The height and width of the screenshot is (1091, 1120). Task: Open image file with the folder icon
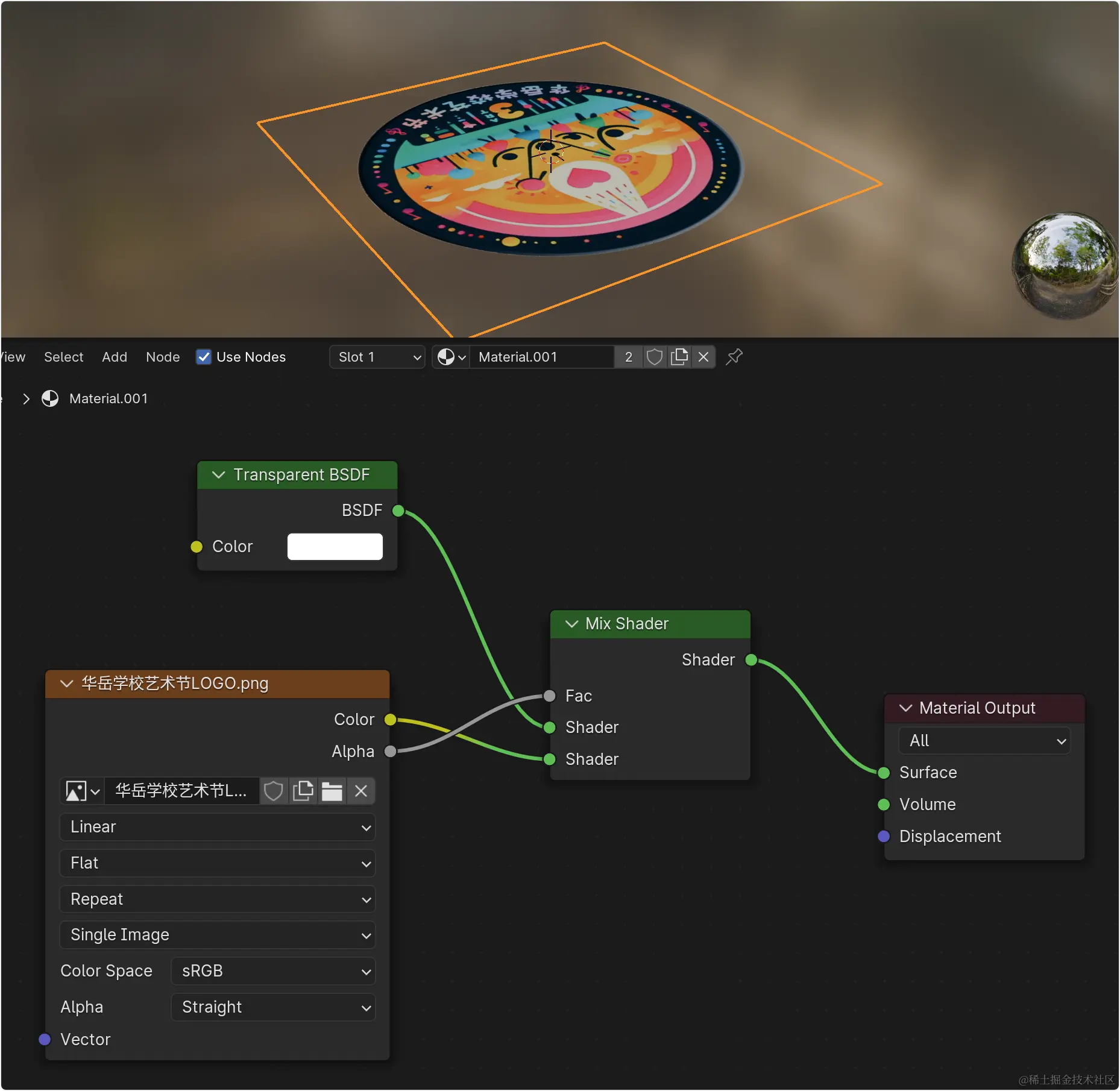click(x=332, y=791)
